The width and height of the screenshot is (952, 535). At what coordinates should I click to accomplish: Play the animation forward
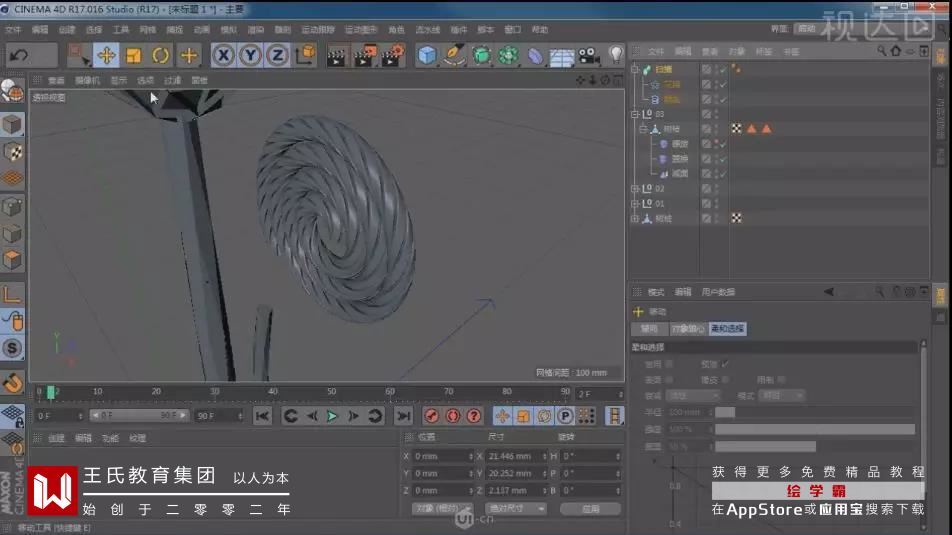[x=332, y=416]
